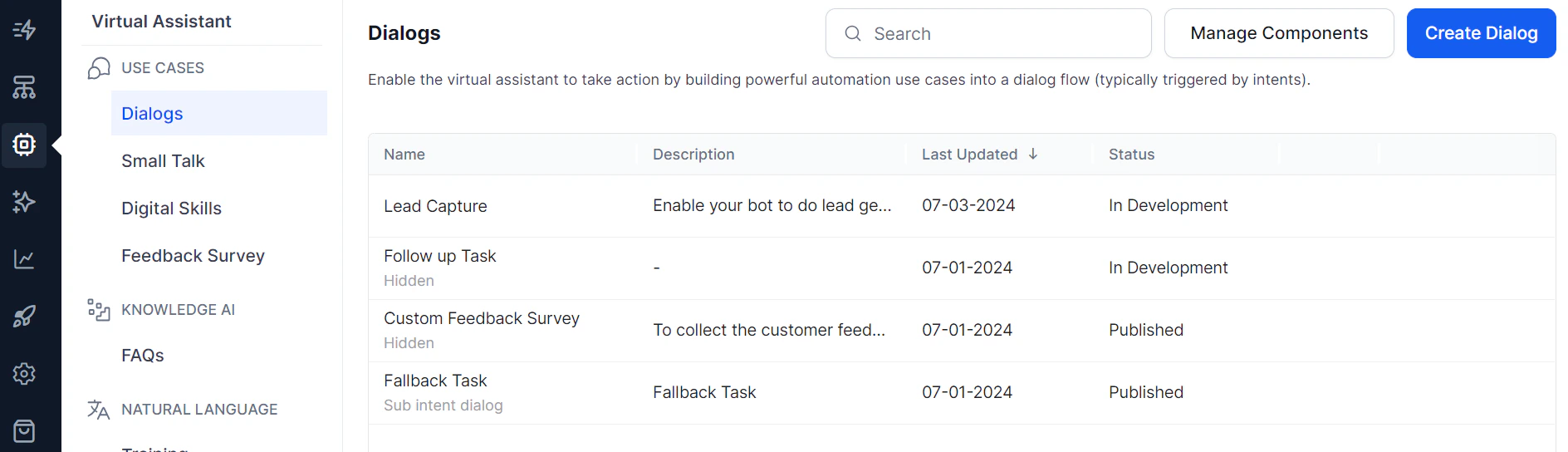The height and width of the screenshot is (452, 1568).
Task: Collapse the Use Cases section header
Action: pyautogui.click(x=163, y=68)
